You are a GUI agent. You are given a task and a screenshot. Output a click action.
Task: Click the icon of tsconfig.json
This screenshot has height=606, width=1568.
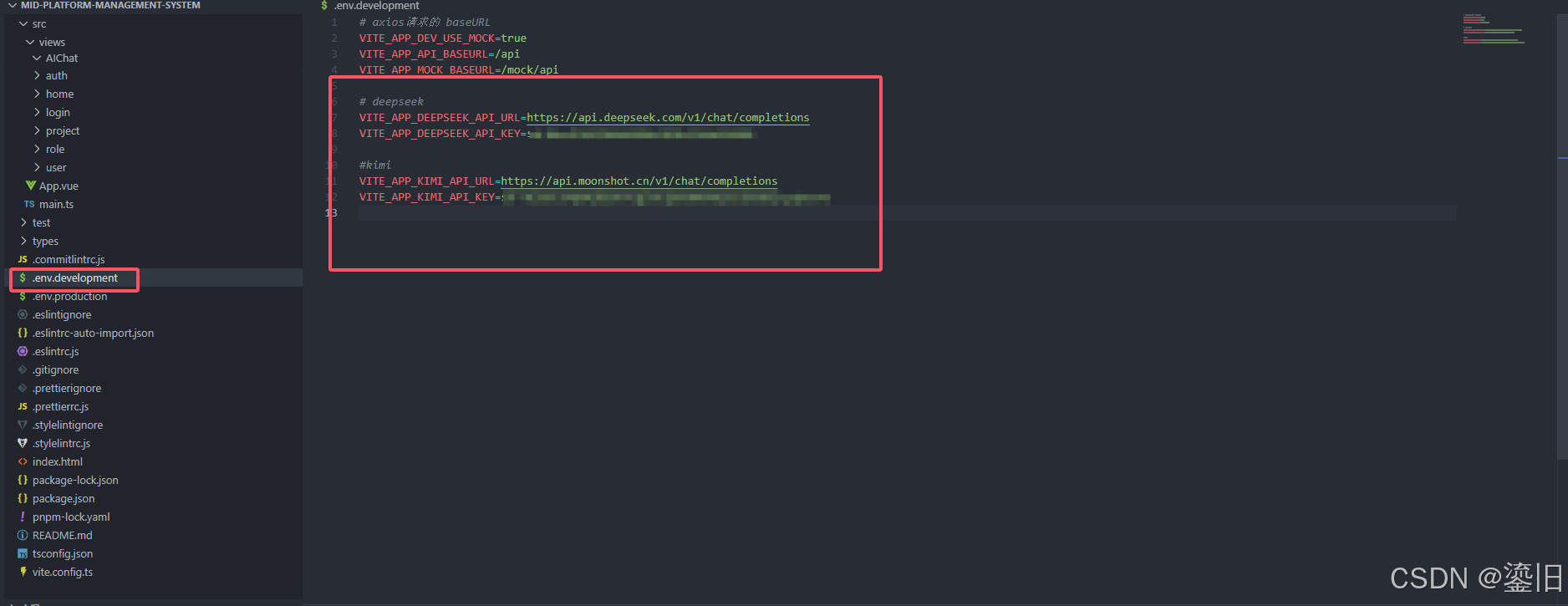23,553
